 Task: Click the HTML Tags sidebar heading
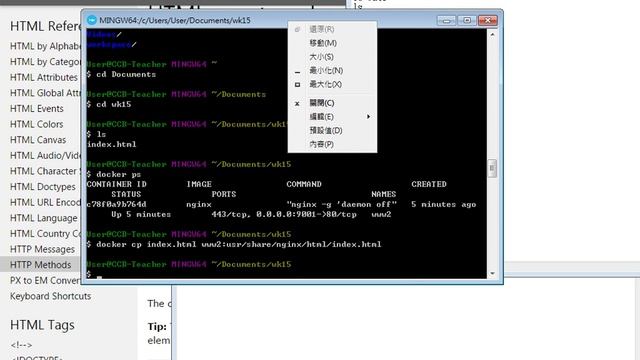(x=42, y=325)
